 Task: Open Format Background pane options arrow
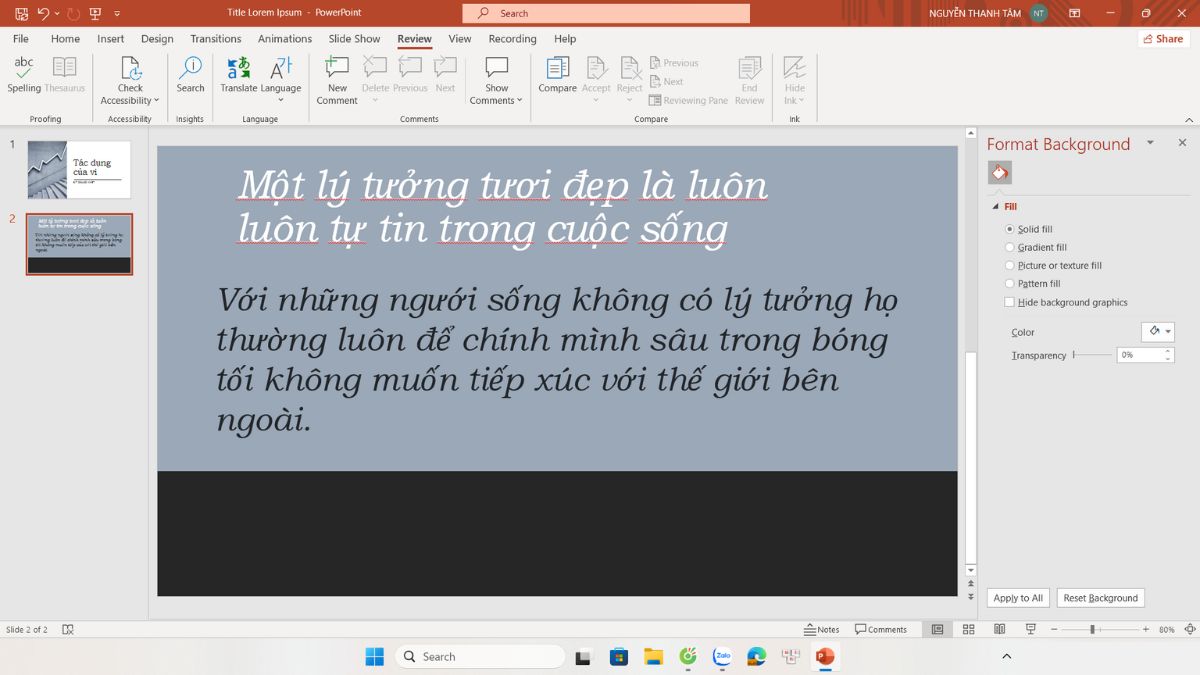[x=1150, y=143]
